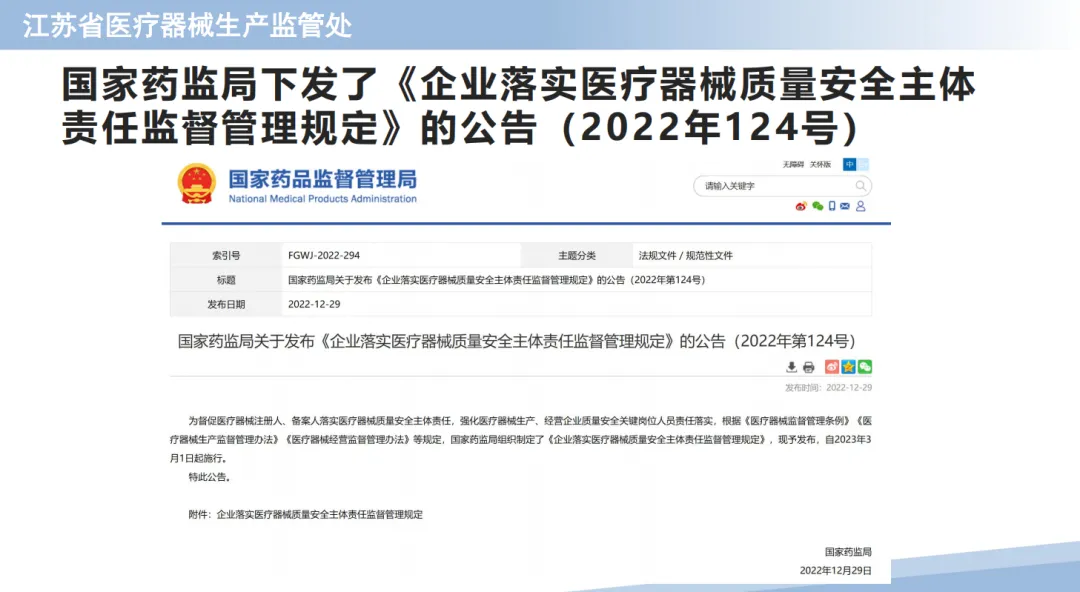This screenshot has height=592, width=1080.
Task: Click 国家药品监督管理局 site title
Action: coord(322,179)
